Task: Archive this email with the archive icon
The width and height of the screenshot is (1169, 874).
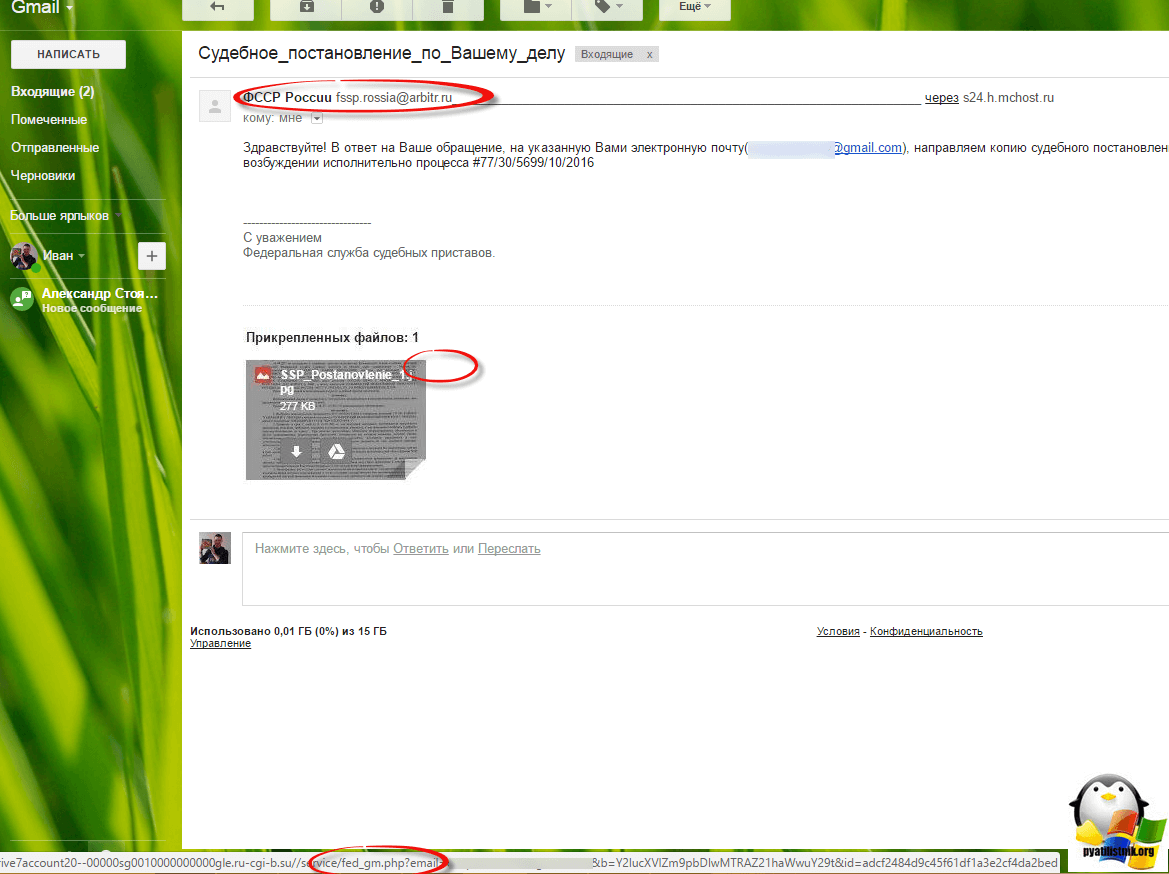Action: tap(306, 8)
